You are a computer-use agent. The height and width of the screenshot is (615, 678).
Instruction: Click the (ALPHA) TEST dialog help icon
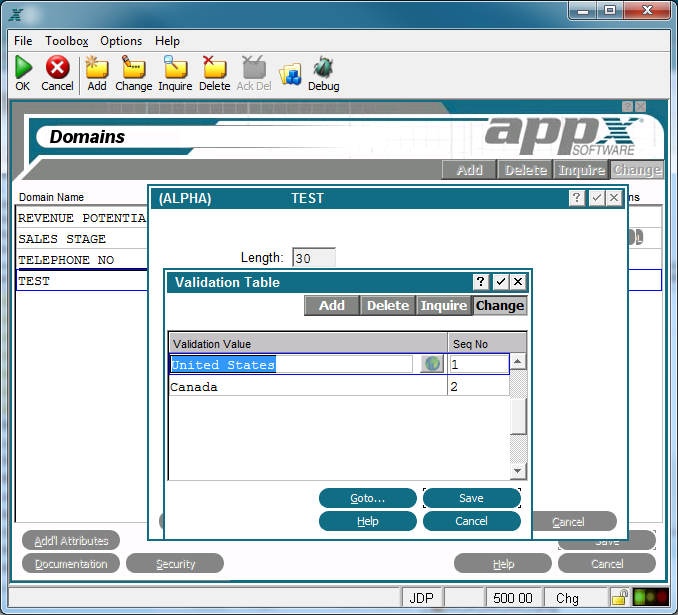pyautogui.click(x=576, y=198)
